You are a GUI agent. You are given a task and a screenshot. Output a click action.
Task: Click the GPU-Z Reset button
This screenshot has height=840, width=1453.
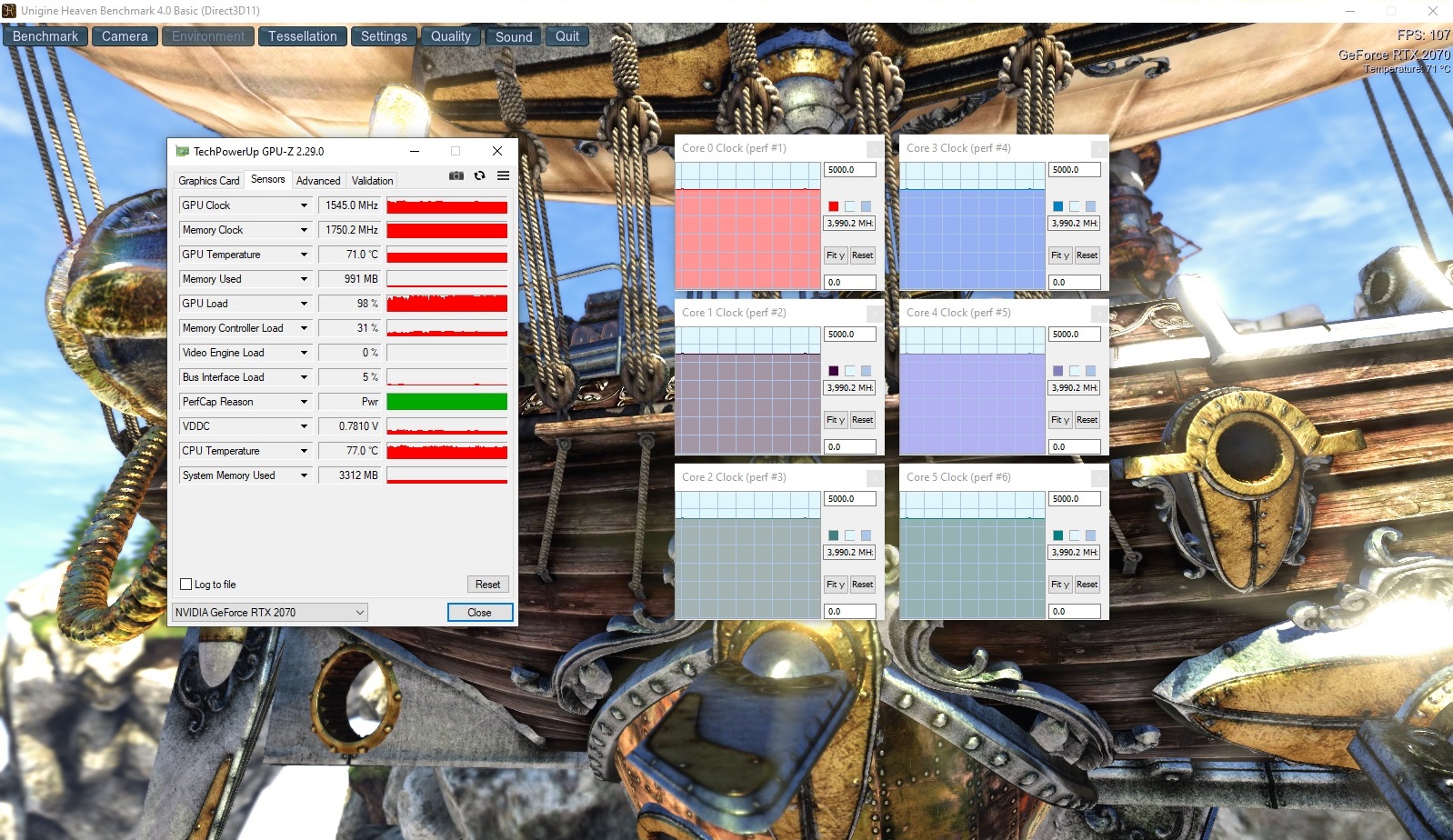pyautogui.click(x=488, y=585)
